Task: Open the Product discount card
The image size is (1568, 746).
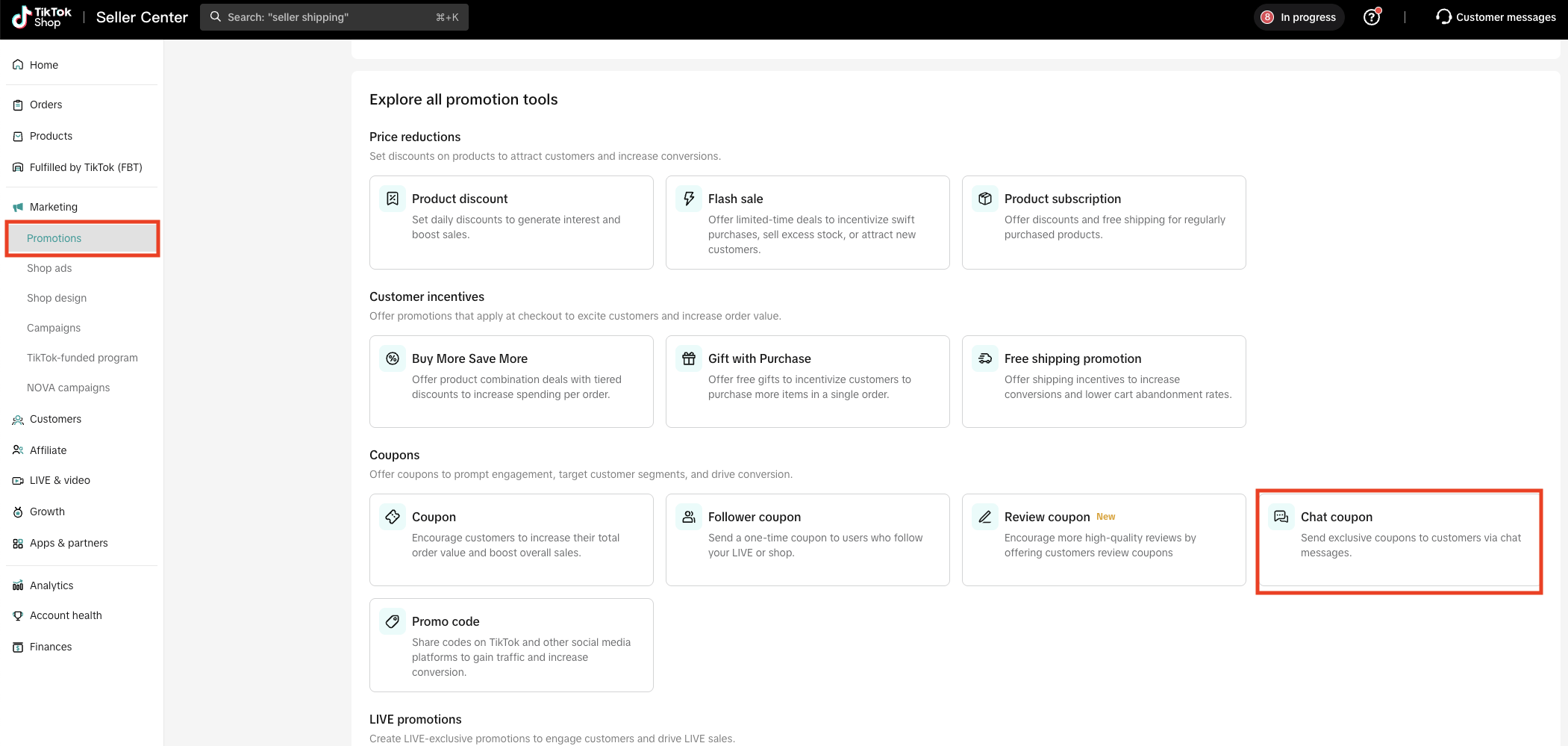Action: (511, 222)
